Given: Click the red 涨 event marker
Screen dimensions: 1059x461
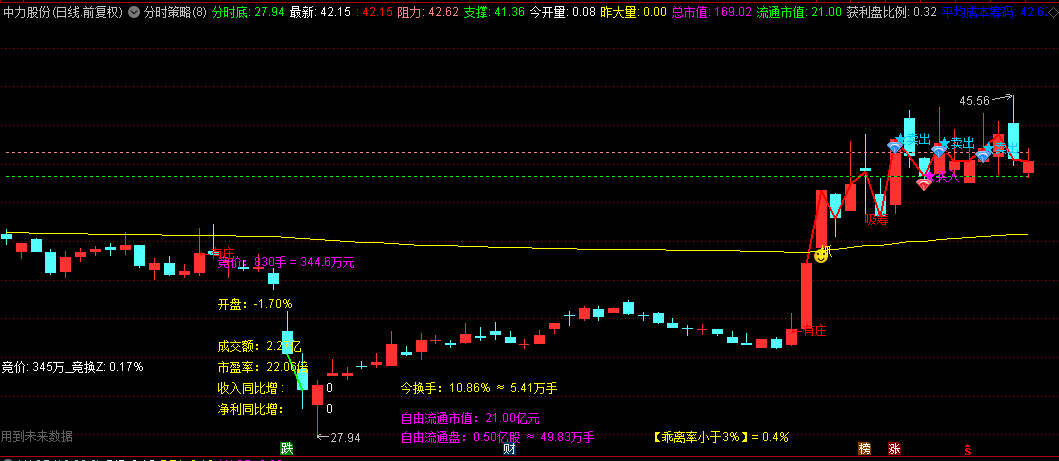Looking at the screenshot, I should [x=894, y=449].
